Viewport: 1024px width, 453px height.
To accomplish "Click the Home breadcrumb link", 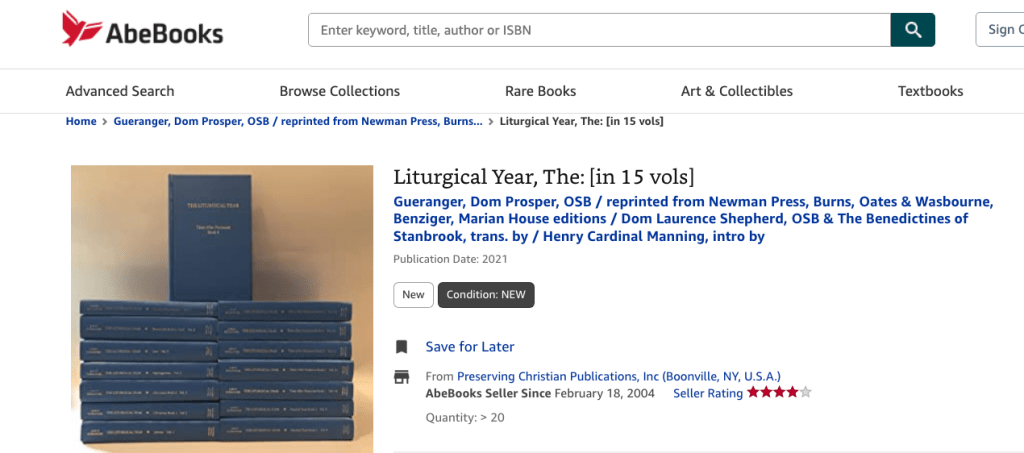I will coord(81,121).
